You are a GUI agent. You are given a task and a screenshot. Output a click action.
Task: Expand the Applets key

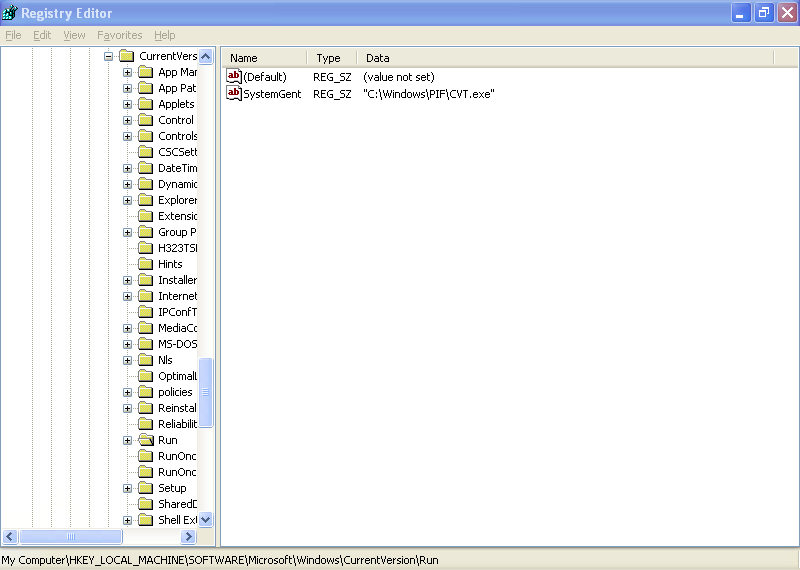(128, 104)
